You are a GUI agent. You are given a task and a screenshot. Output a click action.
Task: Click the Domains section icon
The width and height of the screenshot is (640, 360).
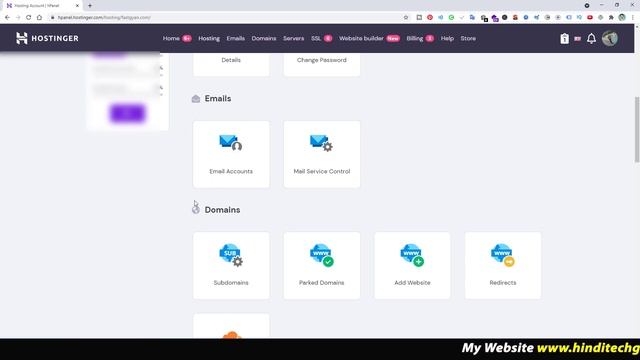(x=196, y=209)
